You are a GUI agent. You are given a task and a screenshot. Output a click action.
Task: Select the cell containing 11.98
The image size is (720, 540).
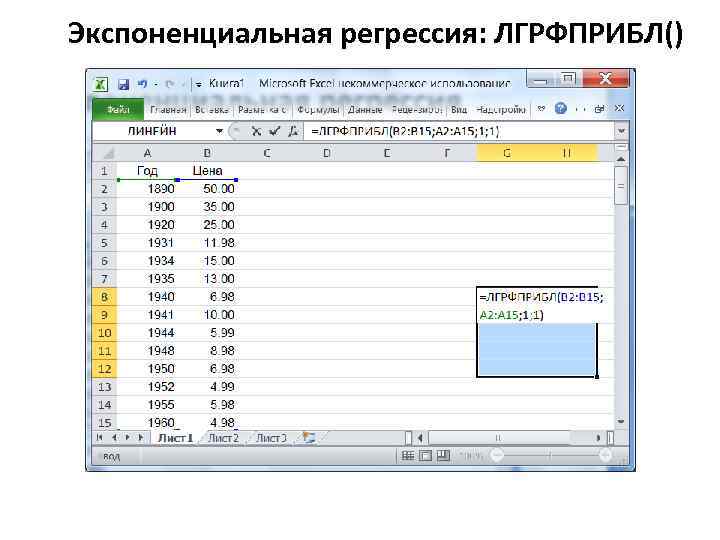[207, 243]
